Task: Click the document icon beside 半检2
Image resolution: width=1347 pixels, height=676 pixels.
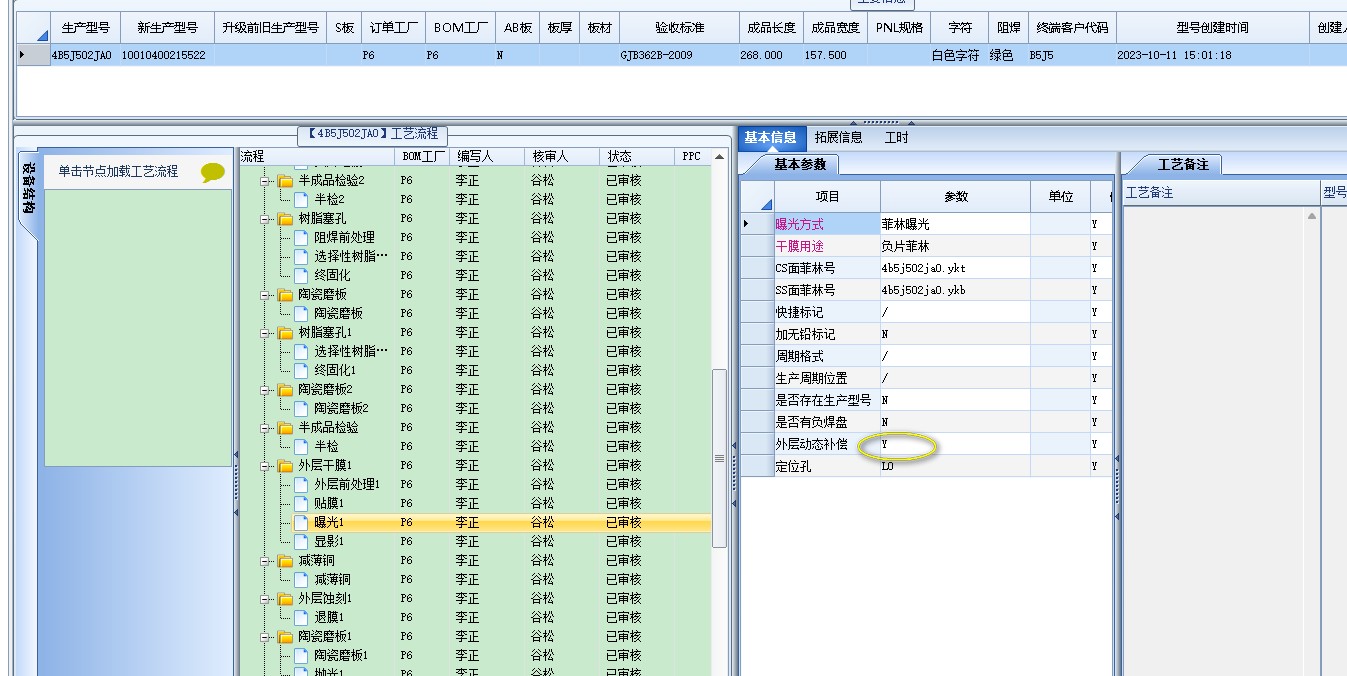Action: point(301,199)
